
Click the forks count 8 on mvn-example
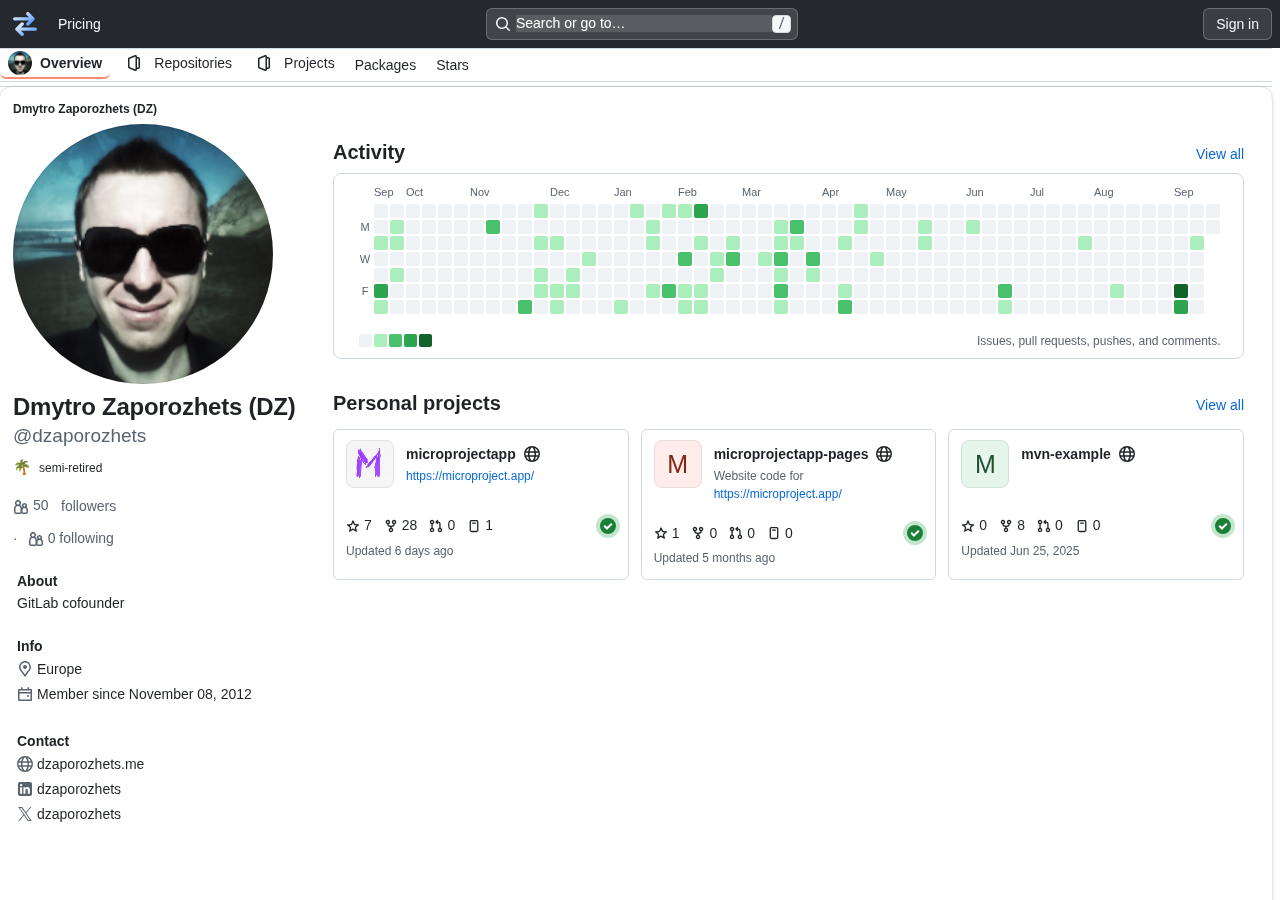(x=1012, y=526)
